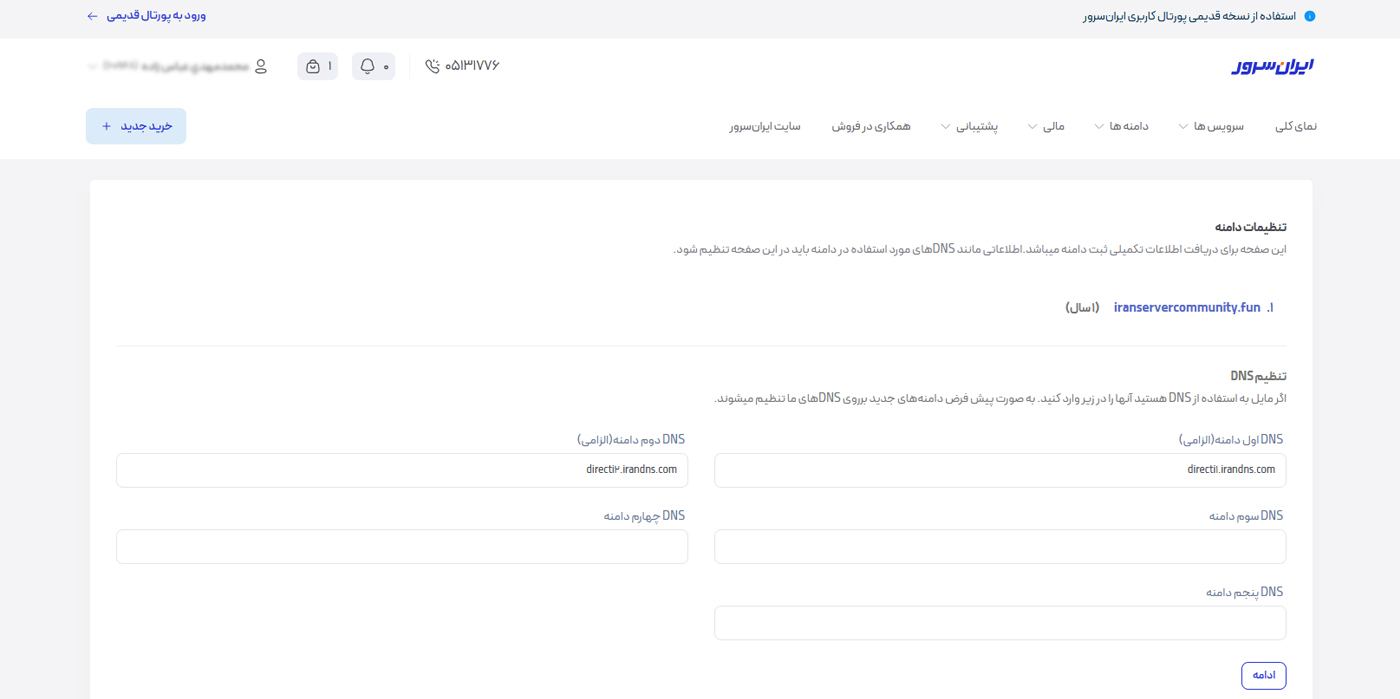Click the خرید جدید button

point(136,126)
